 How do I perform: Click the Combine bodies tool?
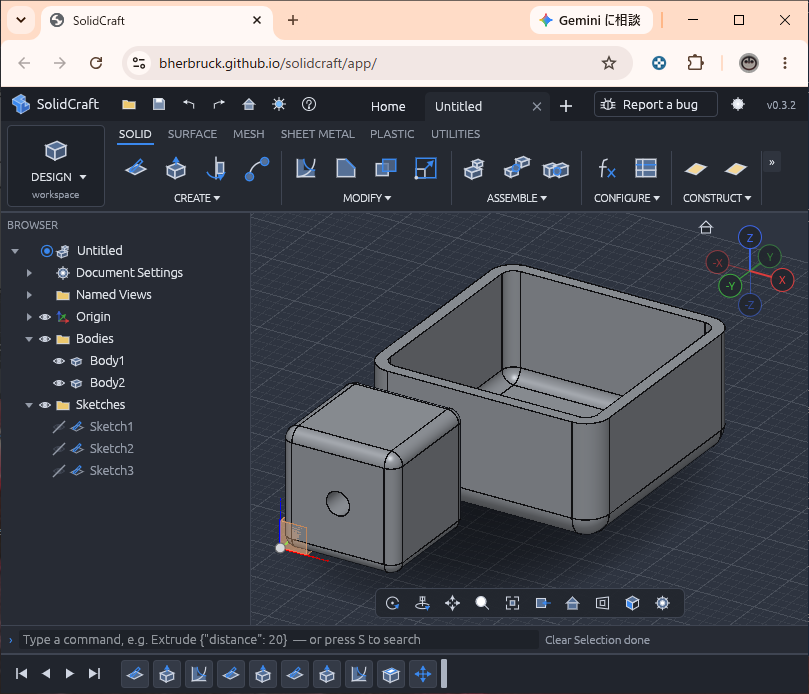[386, 168]
